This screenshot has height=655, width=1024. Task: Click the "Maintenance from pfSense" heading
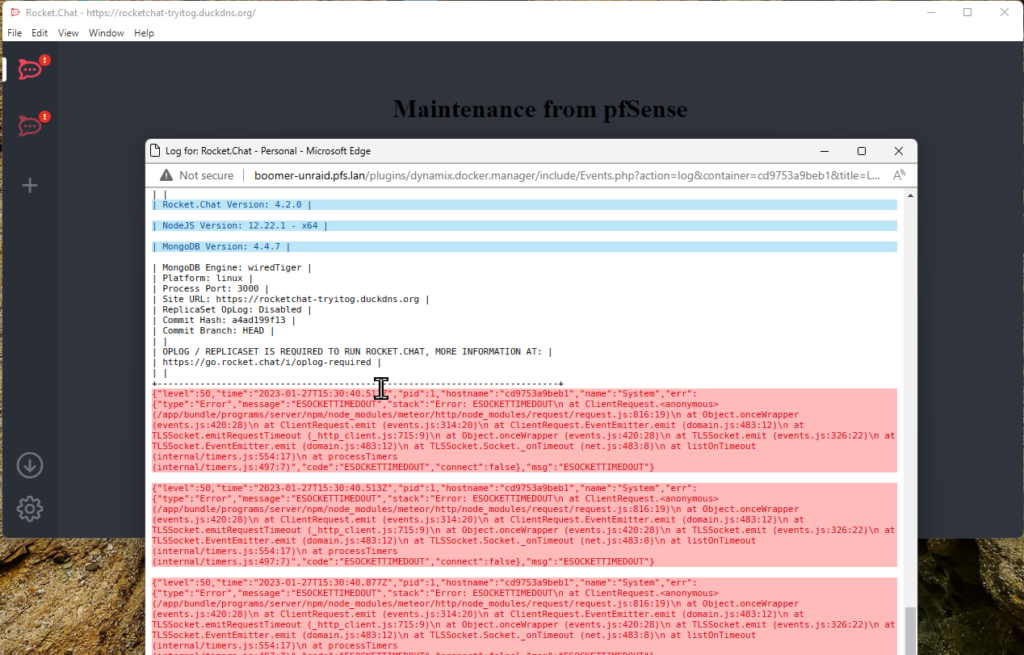pyautogui.click(x=540, y=109)
